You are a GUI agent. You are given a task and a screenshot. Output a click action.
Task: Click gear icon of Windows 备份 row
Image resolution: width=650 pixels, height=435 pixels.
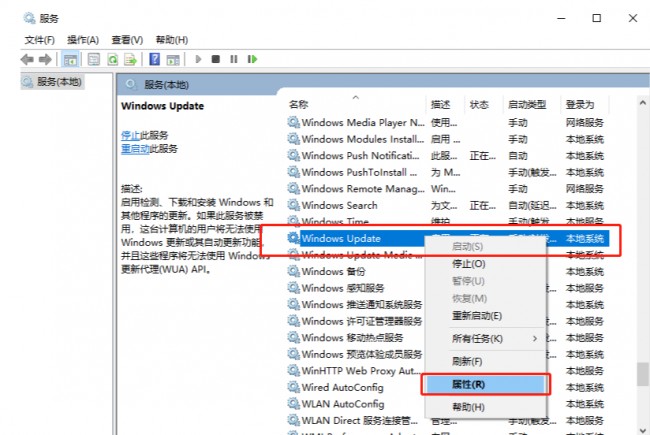[x=293, y=272]
